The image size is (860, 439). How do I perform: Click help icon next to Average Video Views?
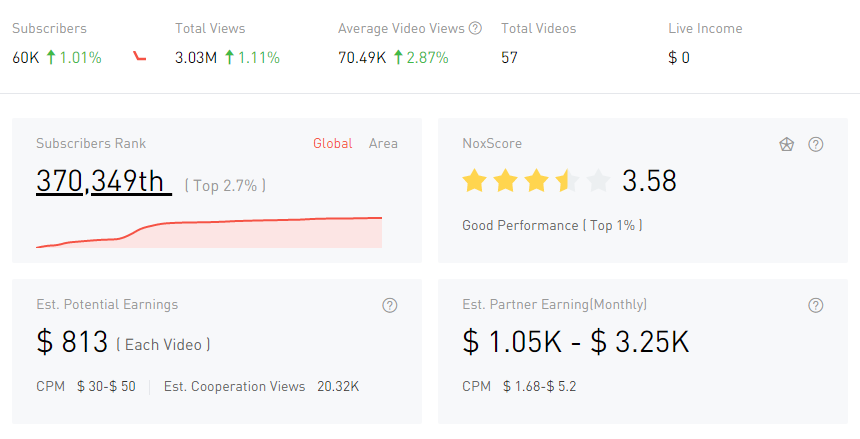pyautogui.click(x=475, y=29)
